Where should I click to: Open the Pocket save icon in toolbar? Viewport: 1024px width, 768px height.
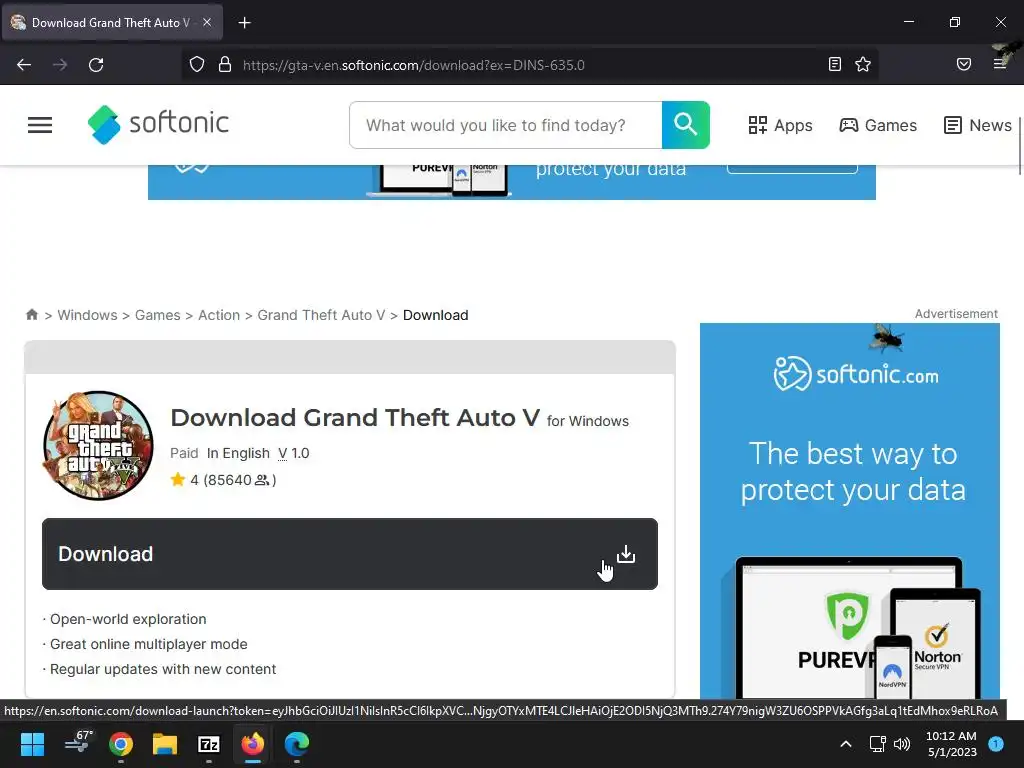tap(964, 64)
